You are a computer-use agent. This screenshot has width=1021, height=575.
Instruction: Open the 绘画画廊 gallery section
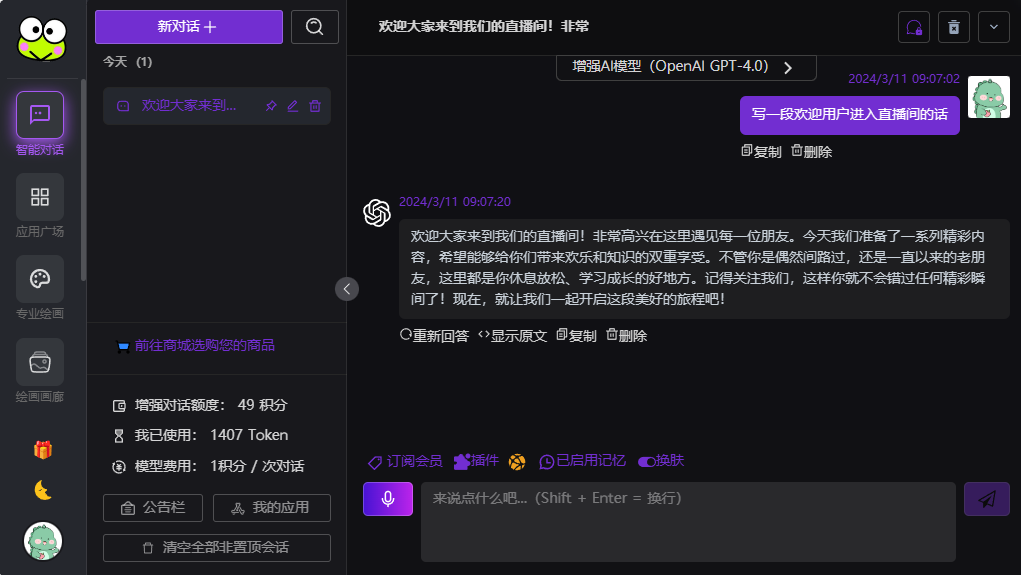40,371
